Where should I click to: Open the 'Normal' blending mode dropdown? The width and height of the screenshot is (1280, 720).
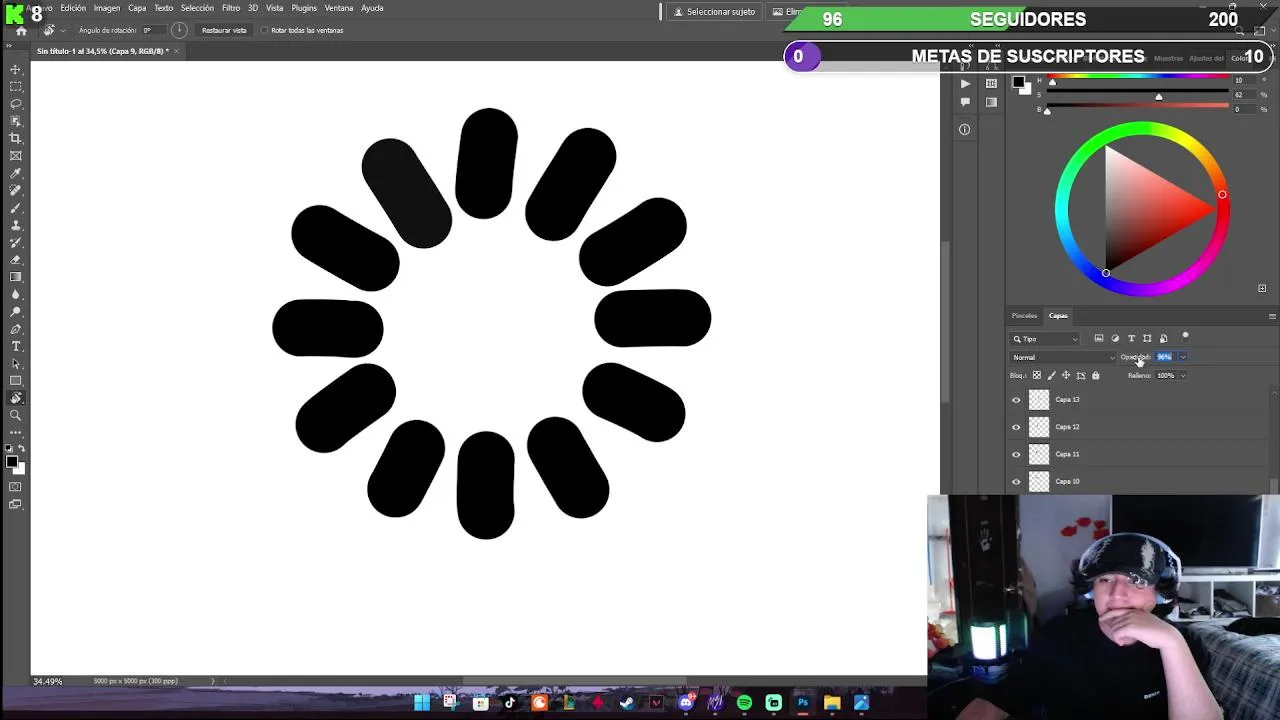(x=1063, y=357)
